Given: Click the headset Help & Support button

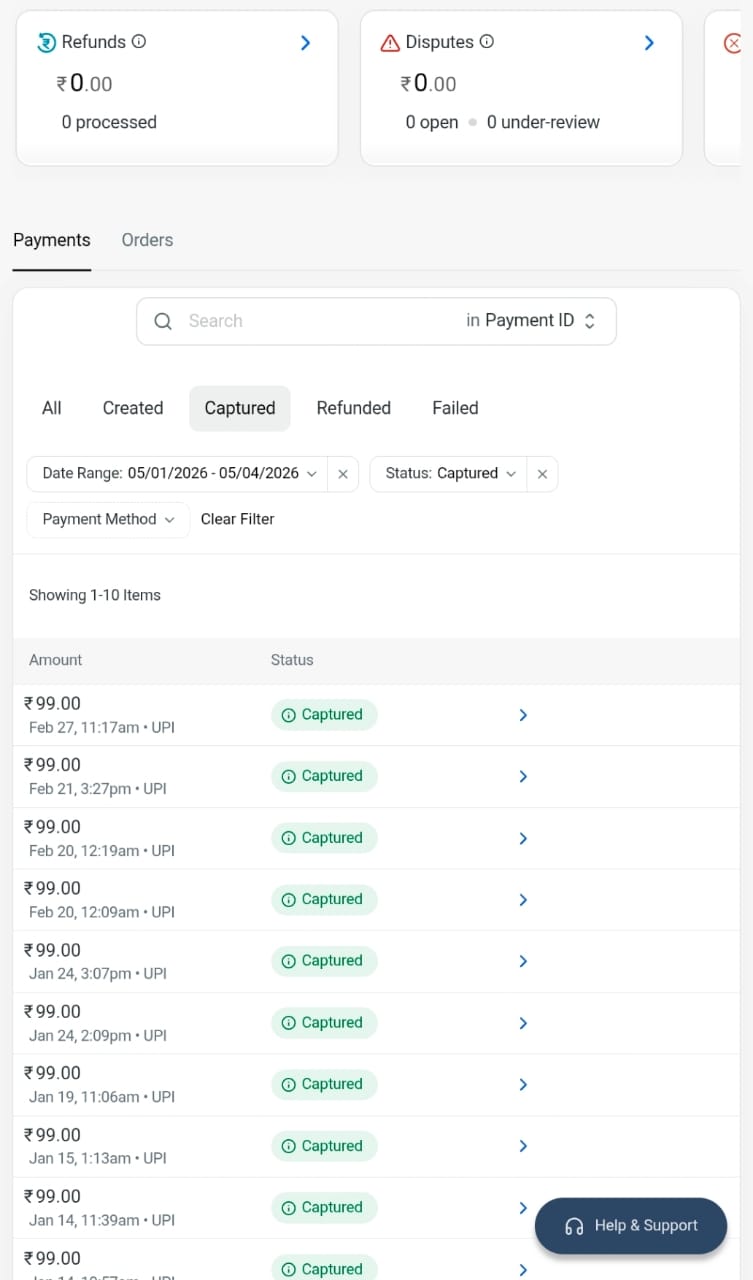Looking at the screenshot, I should (631, 1226).
